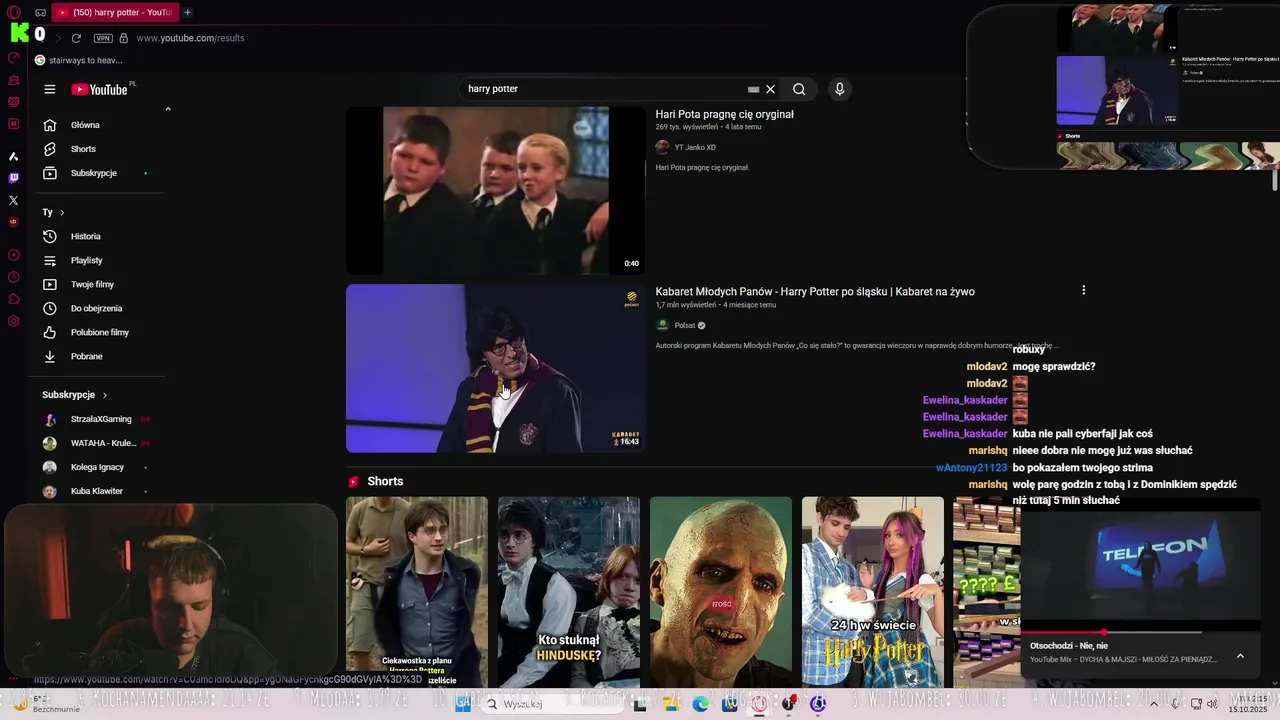Click the search magnifier button
1280x720 pixels.
tap(799, 89)
